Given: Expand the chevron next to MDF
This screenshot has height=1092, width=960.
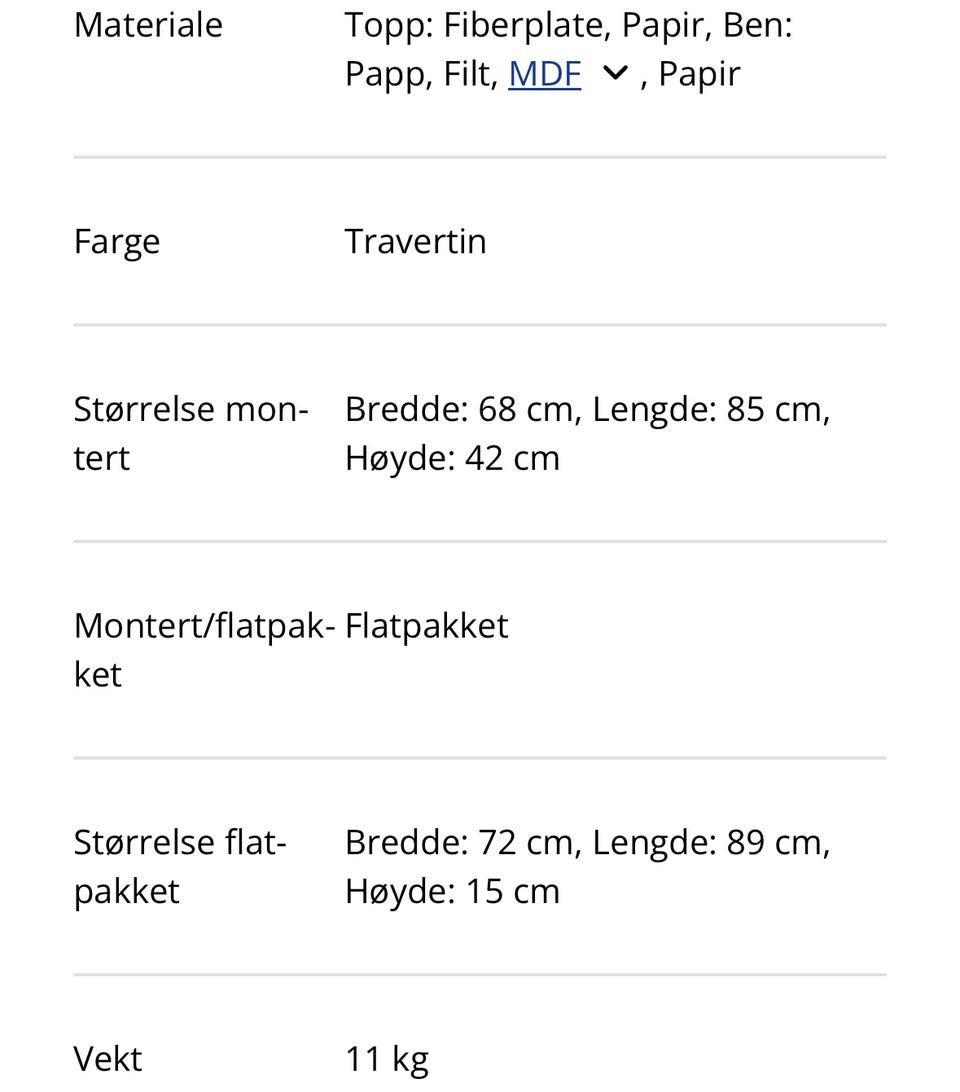Looking at the screenshot, I should coord(616,73).
